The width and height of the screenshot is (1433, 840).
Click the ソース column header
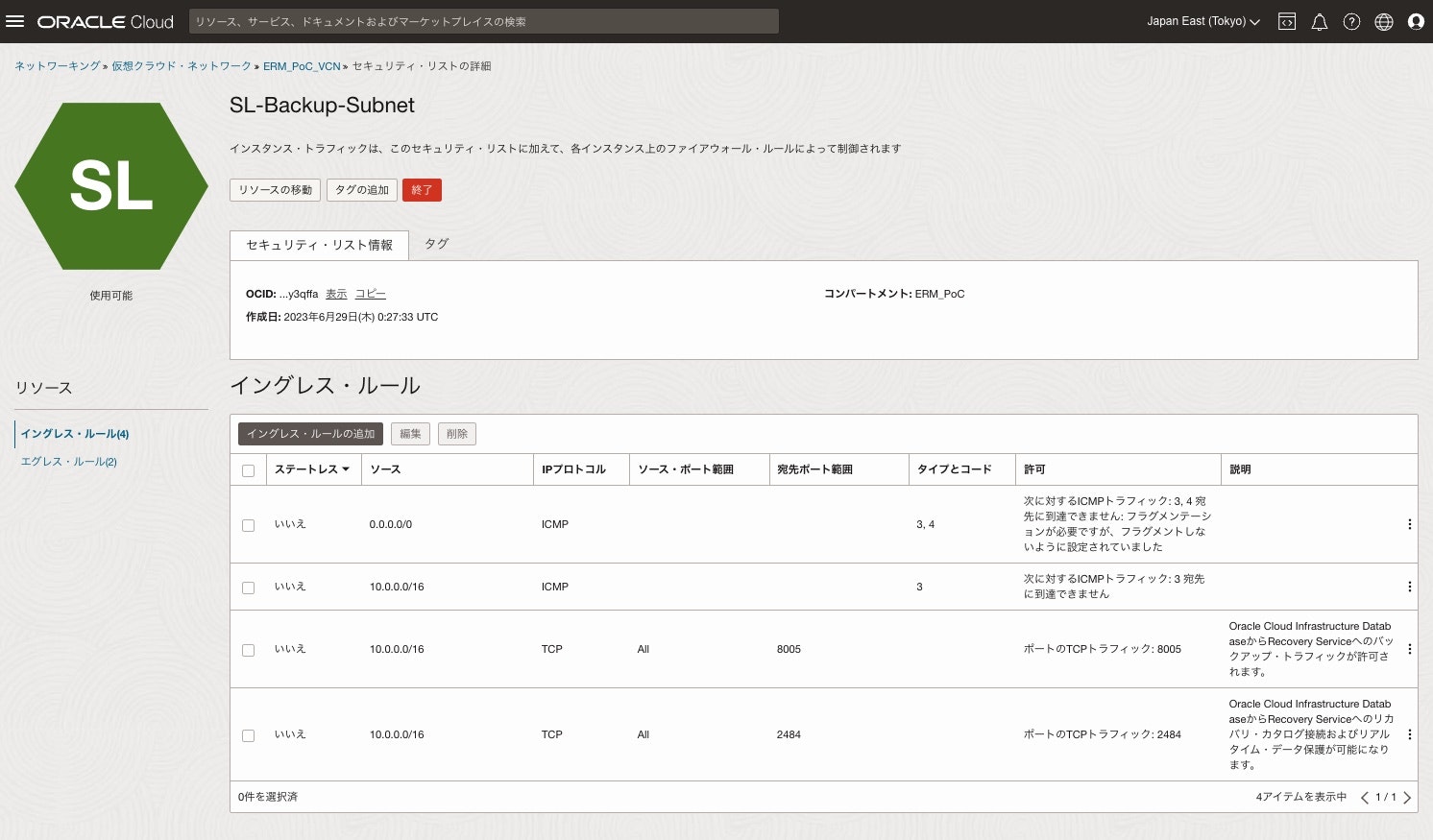pyautogui.click(x=385, y=469)
